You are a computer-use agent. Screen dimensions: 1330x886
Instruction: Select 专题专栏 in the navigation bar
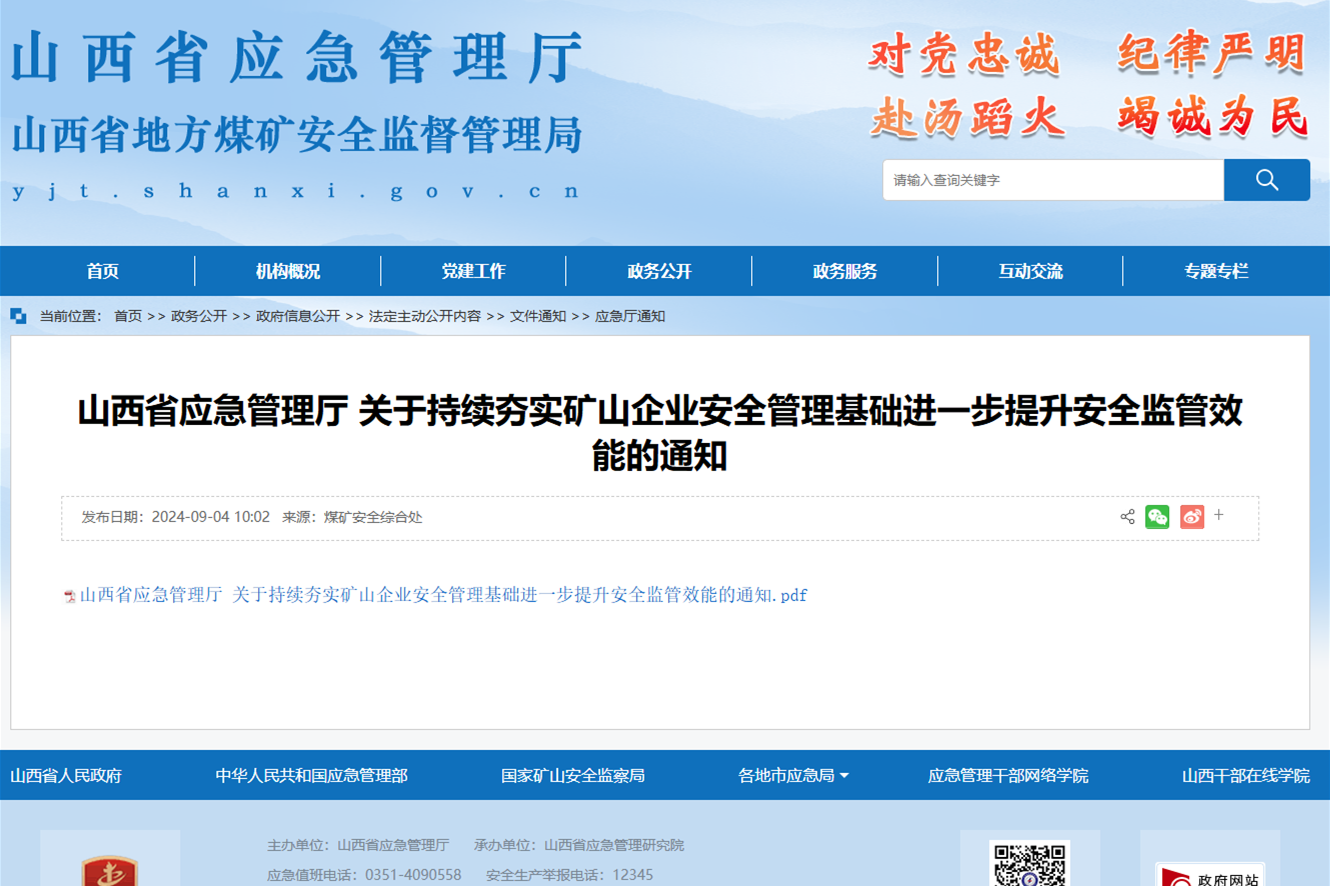coord(1216,271)
